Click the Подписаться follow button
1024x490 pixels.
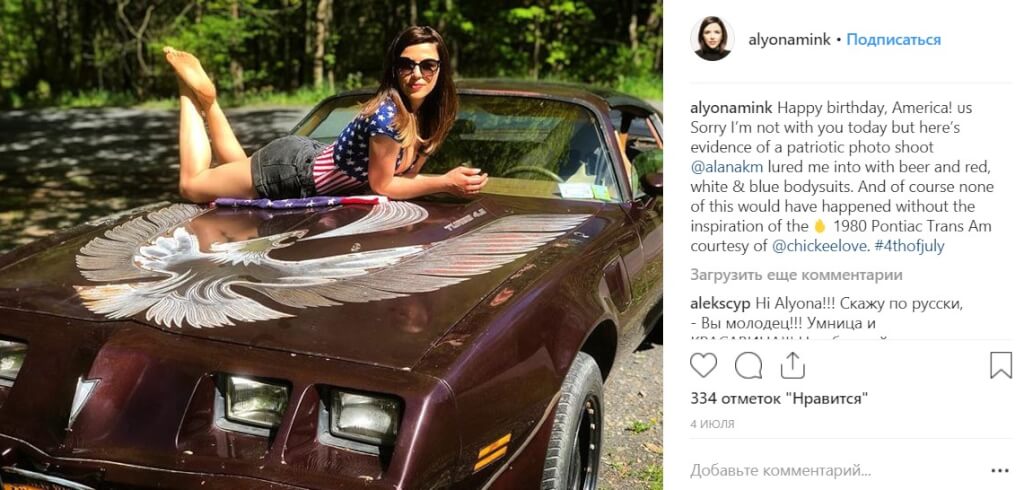tap(893, 40)
